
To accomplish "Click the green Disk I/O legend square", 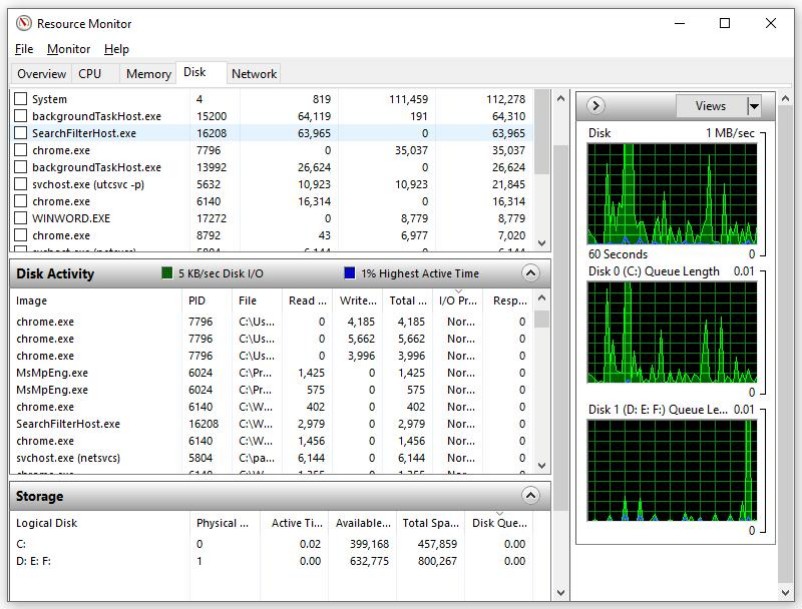I will pos(167,273).
